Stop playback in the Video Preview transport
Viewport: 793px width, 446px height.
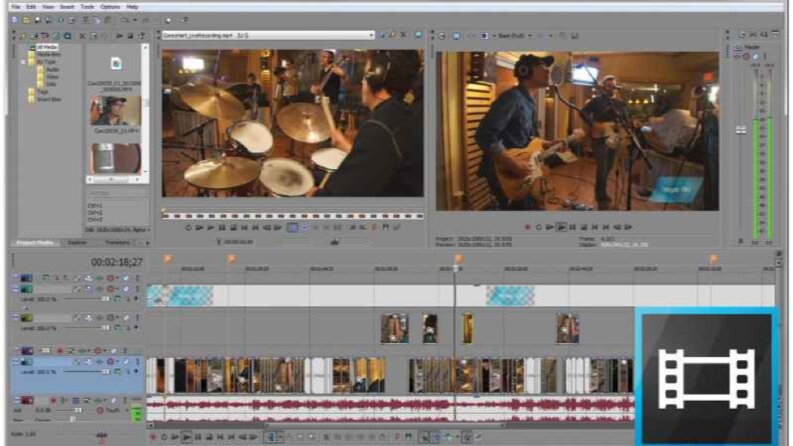584,228
